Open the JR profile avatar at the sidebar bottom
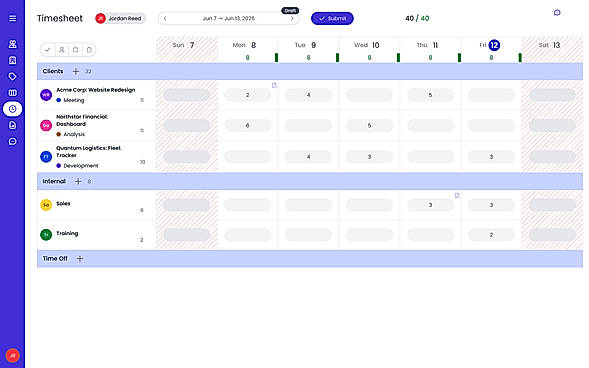Image resolution: width=589 pixels, height=368 pixels. pos(12,355)
